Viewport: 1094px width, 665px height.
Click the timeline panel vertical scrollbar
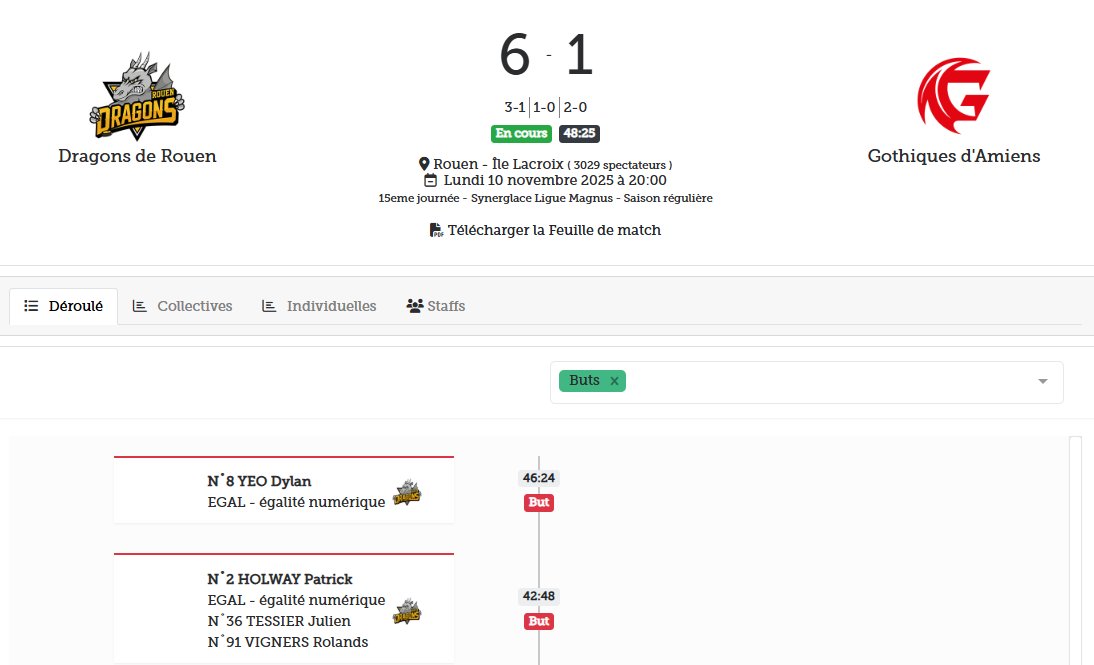tap(1075, 551)
